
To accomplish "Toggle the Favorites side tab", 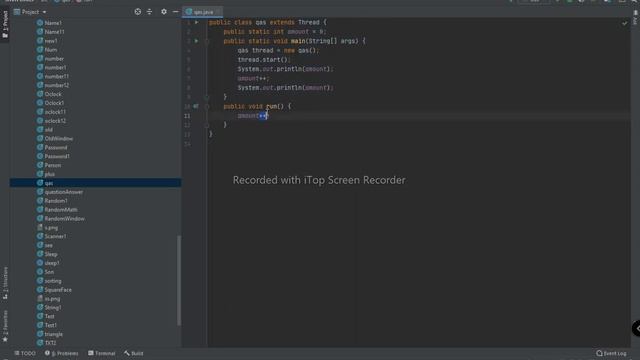I will (5, 326).
